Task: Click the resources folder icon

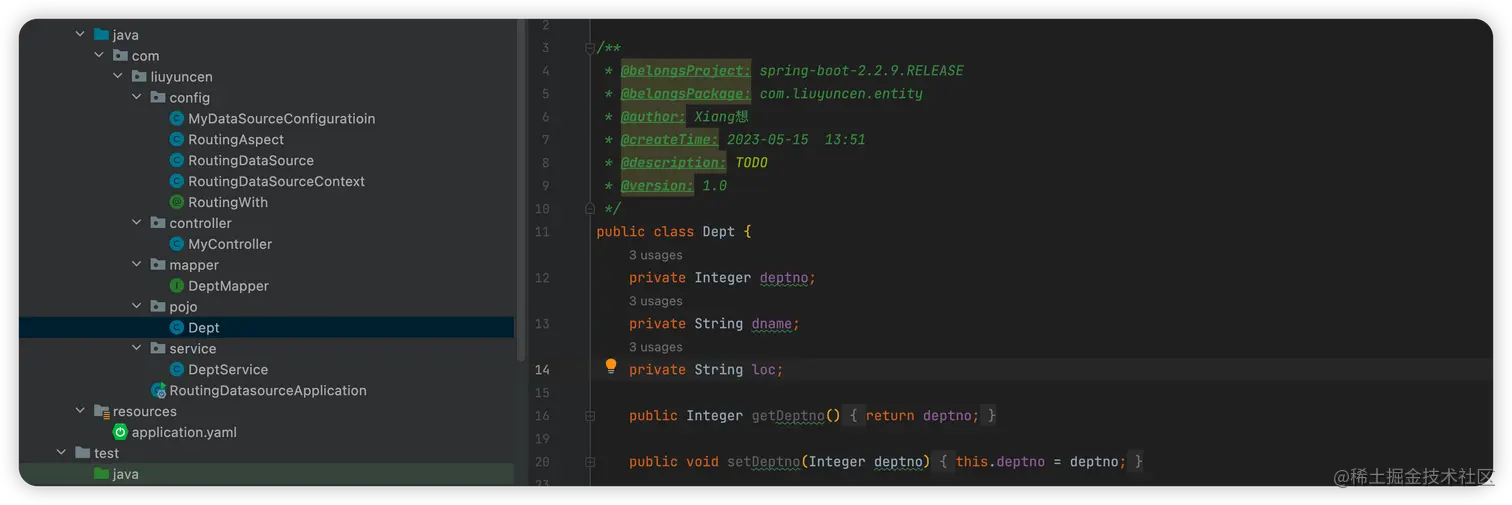Action: tap(101, 411)
